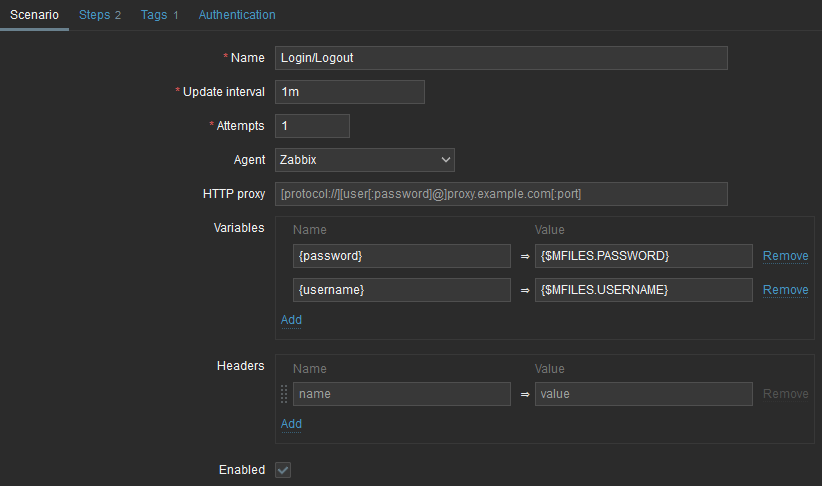The height and width of the screenshot is (486, 822).
Task: Click the header name input field
Action: pos(401,394)
